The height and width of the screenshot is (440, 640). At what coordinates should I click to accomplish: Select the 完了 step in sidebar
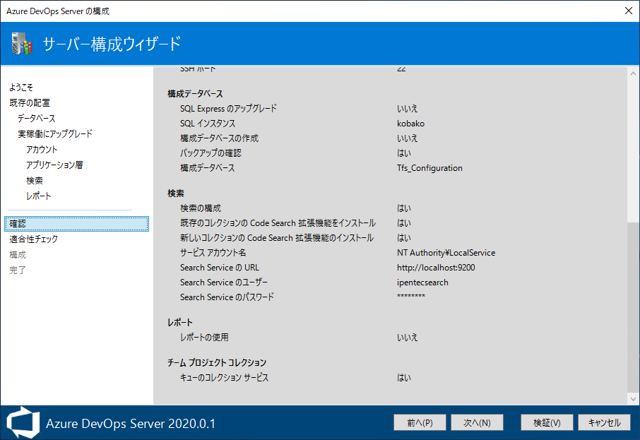pos(18,270)
